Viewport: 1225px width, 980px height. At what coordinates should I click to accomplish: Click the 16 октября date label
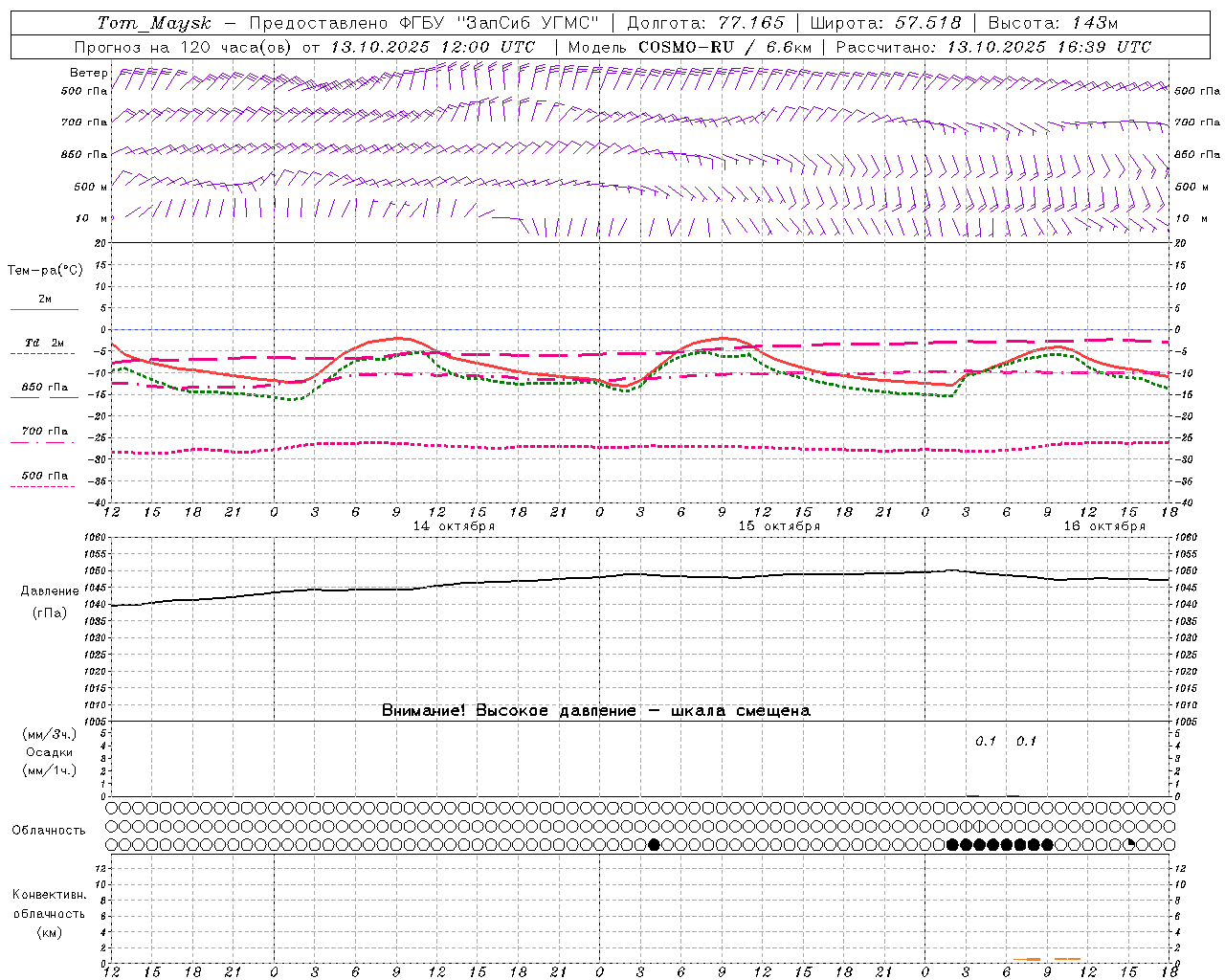[1104, 526]
